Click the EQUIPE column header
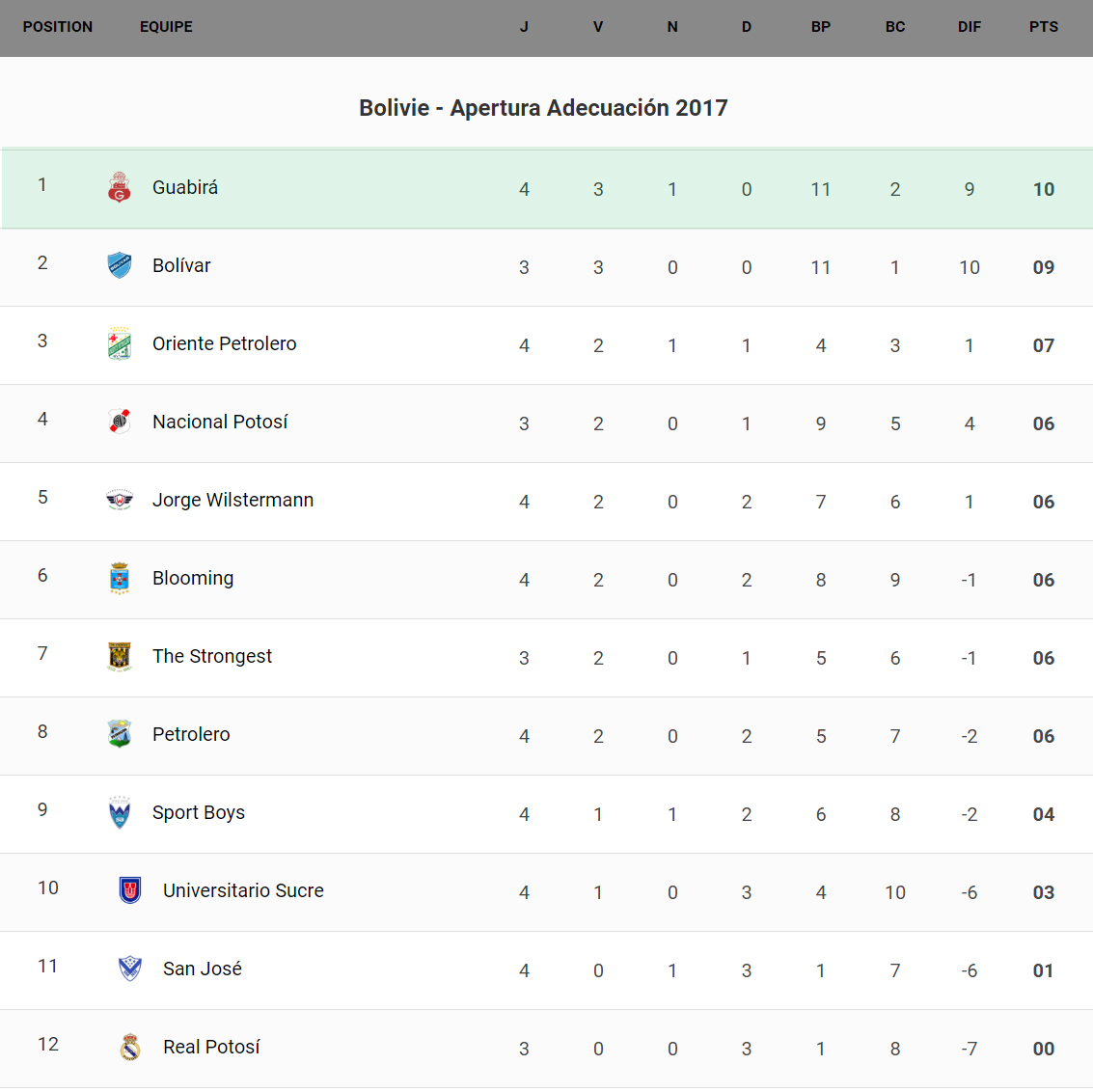The image size is (1093, 1092). coord(166,27)
